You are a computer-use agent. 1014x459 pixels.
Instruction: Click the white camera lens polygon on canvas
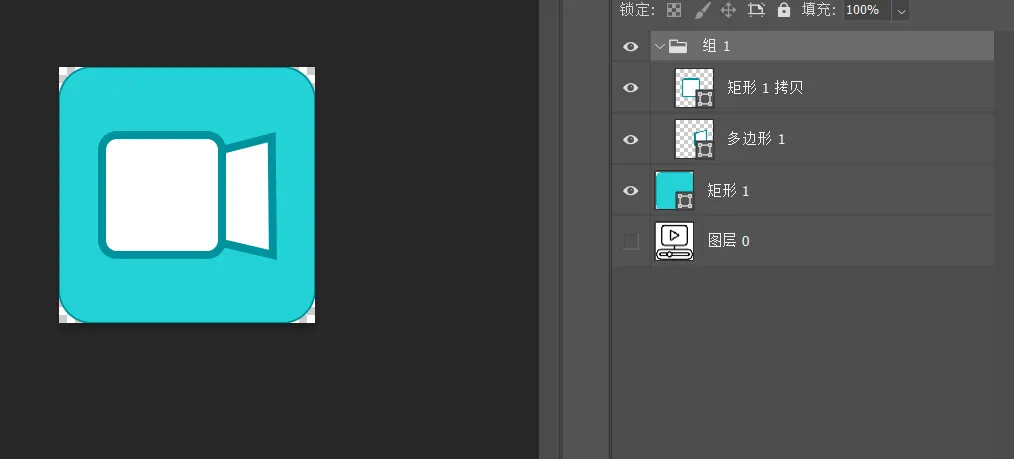[248, 196]
